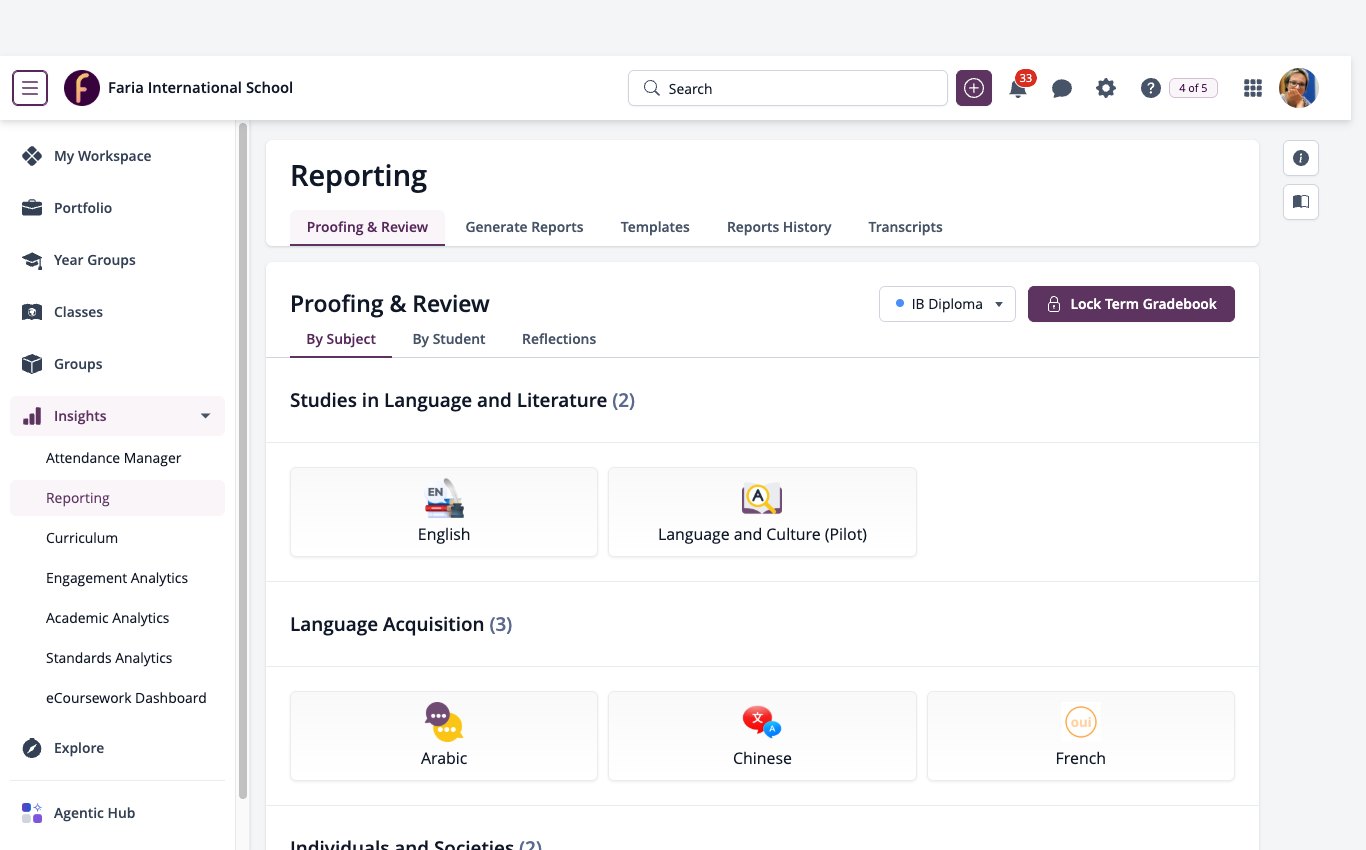
Task: Open the apps grid launcher
Action: (1252, 88)
